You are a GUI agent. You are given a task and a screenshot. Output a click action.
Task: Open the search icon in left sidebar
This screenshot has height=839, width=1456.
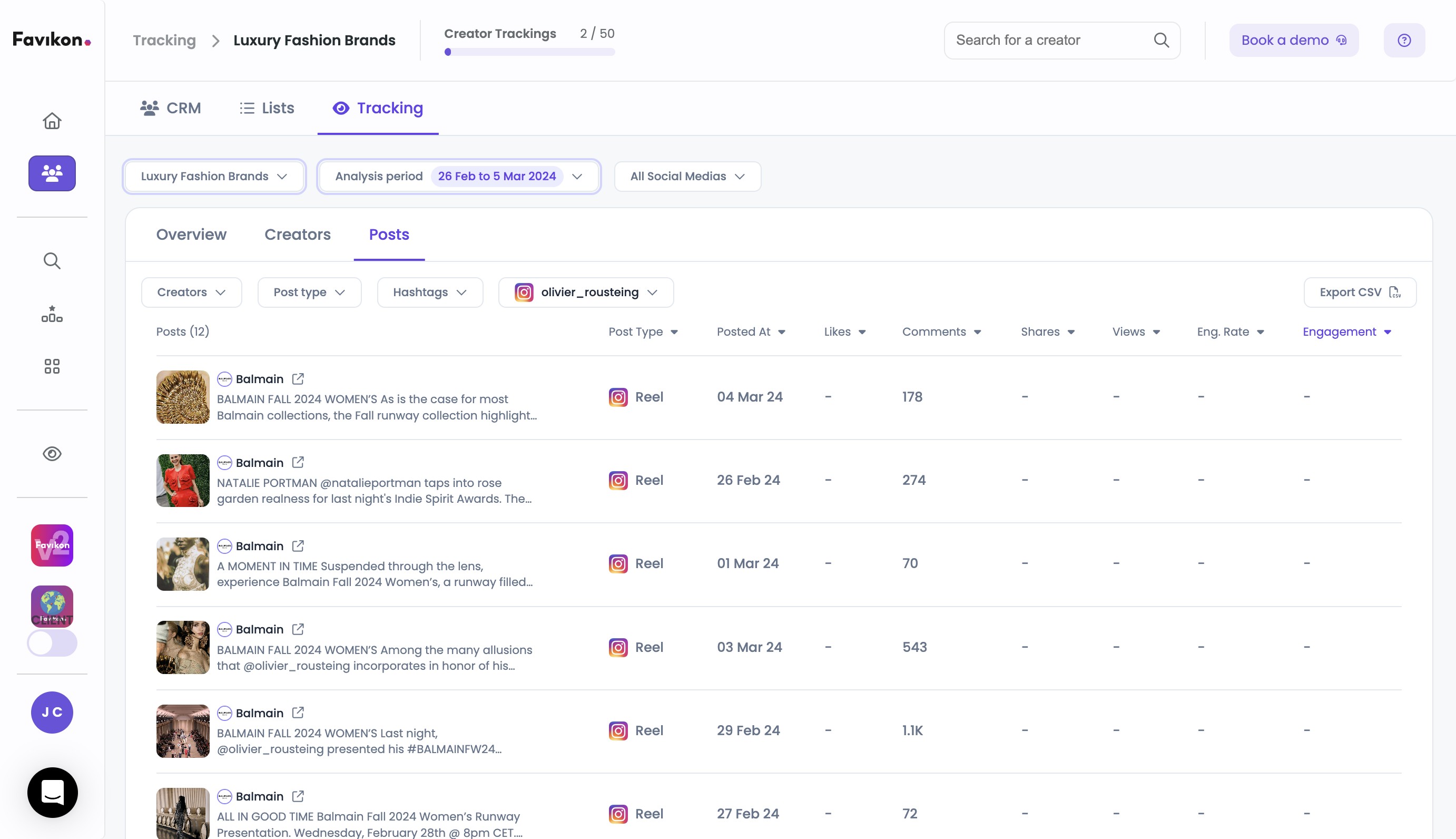52,261
